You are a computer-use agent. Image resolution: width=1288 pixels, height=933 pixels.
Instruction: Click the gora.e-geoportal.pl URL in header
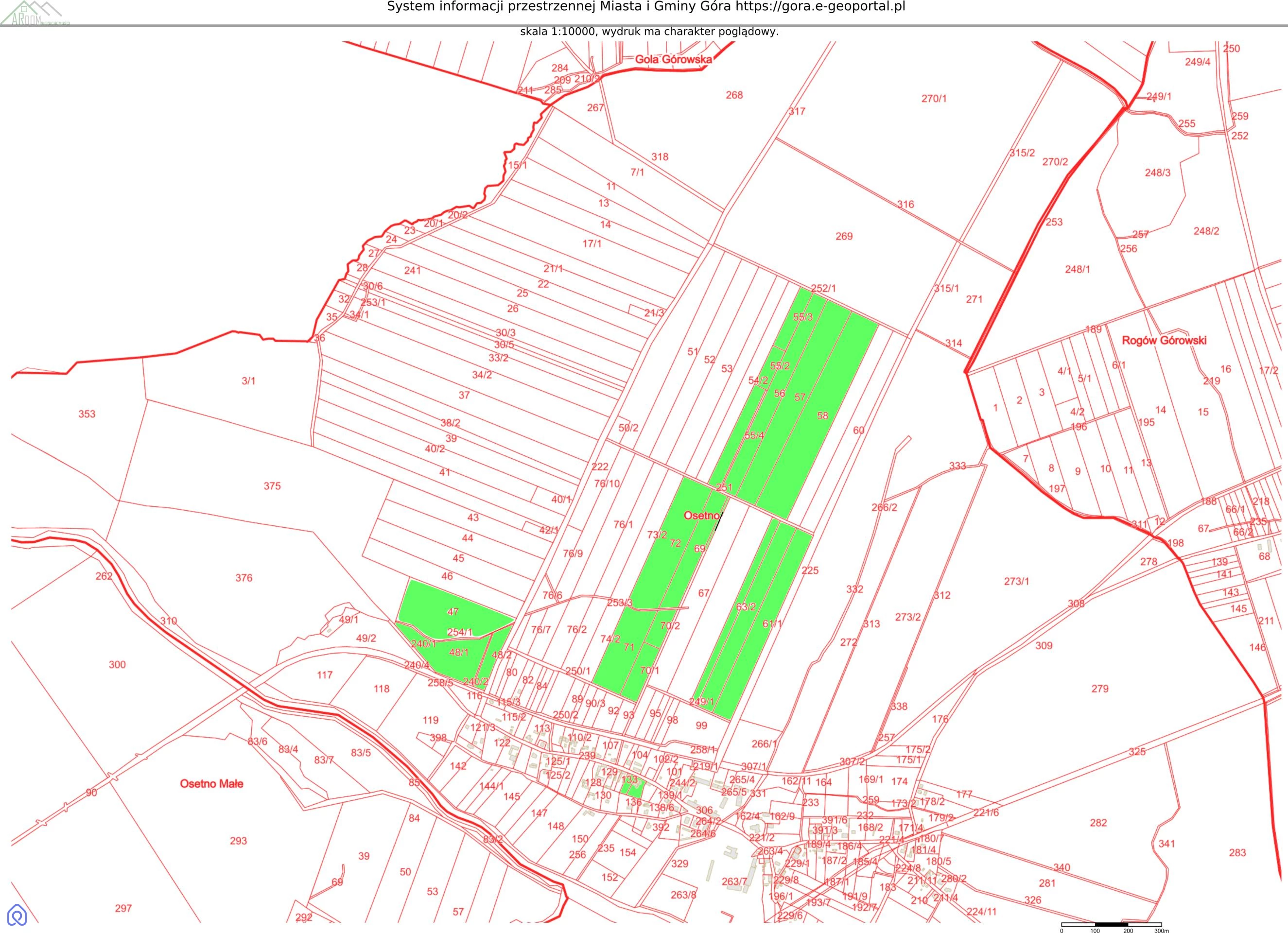820,7
